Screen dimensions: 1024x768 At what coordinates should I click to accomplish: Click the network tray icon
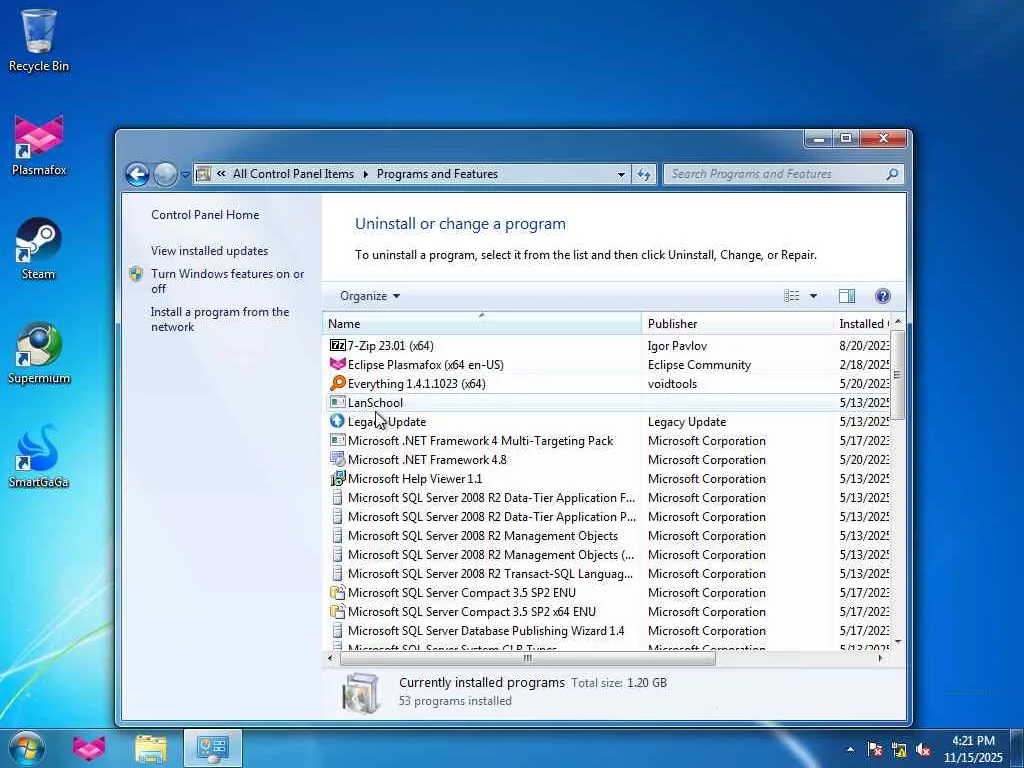(899, 750)
